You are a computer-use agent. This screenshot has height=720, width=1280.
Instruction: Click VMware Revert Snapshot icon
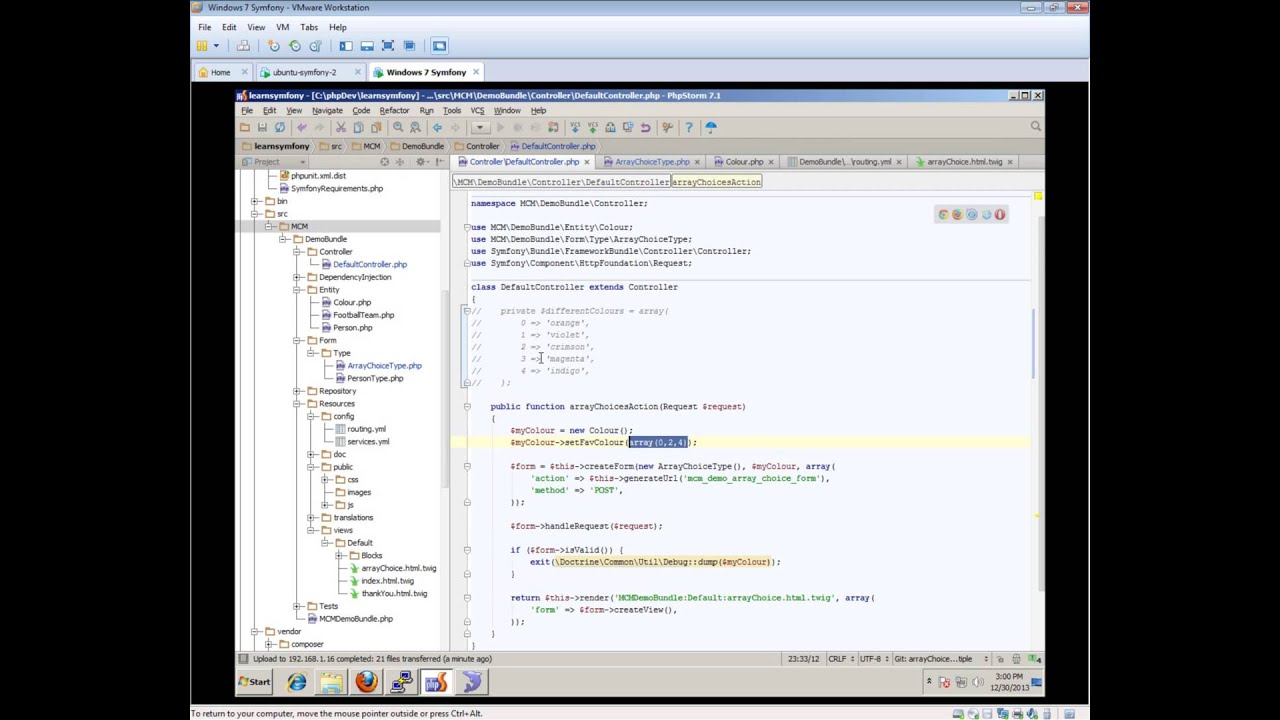click(295, 46)
